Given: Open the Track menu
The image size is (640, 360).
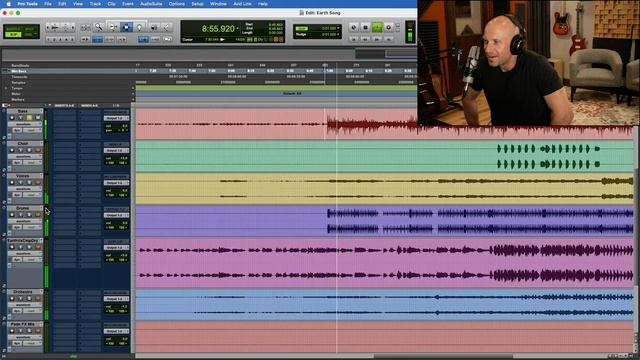Looking at the screenshot, I should 95,4.
